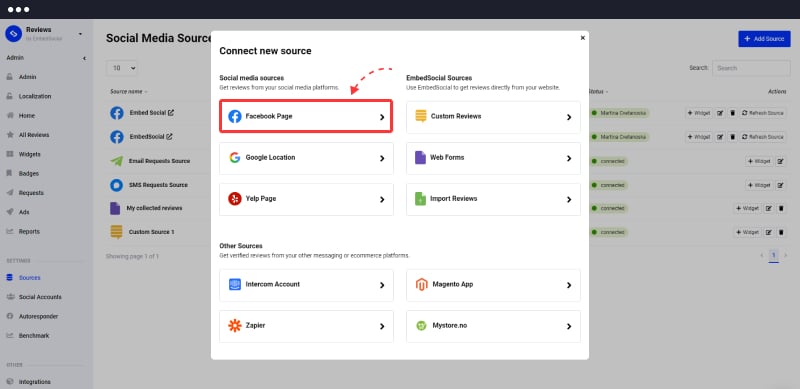The image size is (800, 389).
Task: Connect an Intercom Account source
Action: (306, 285)
